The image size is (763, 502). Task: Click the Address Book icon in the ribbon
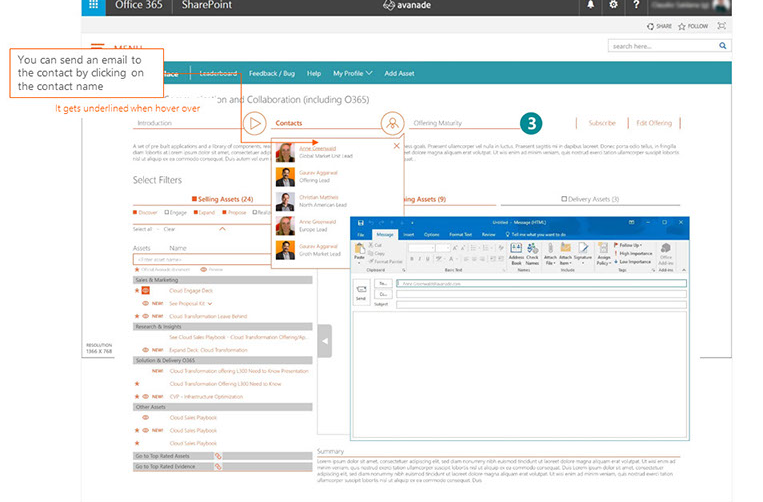click(516, 252)
